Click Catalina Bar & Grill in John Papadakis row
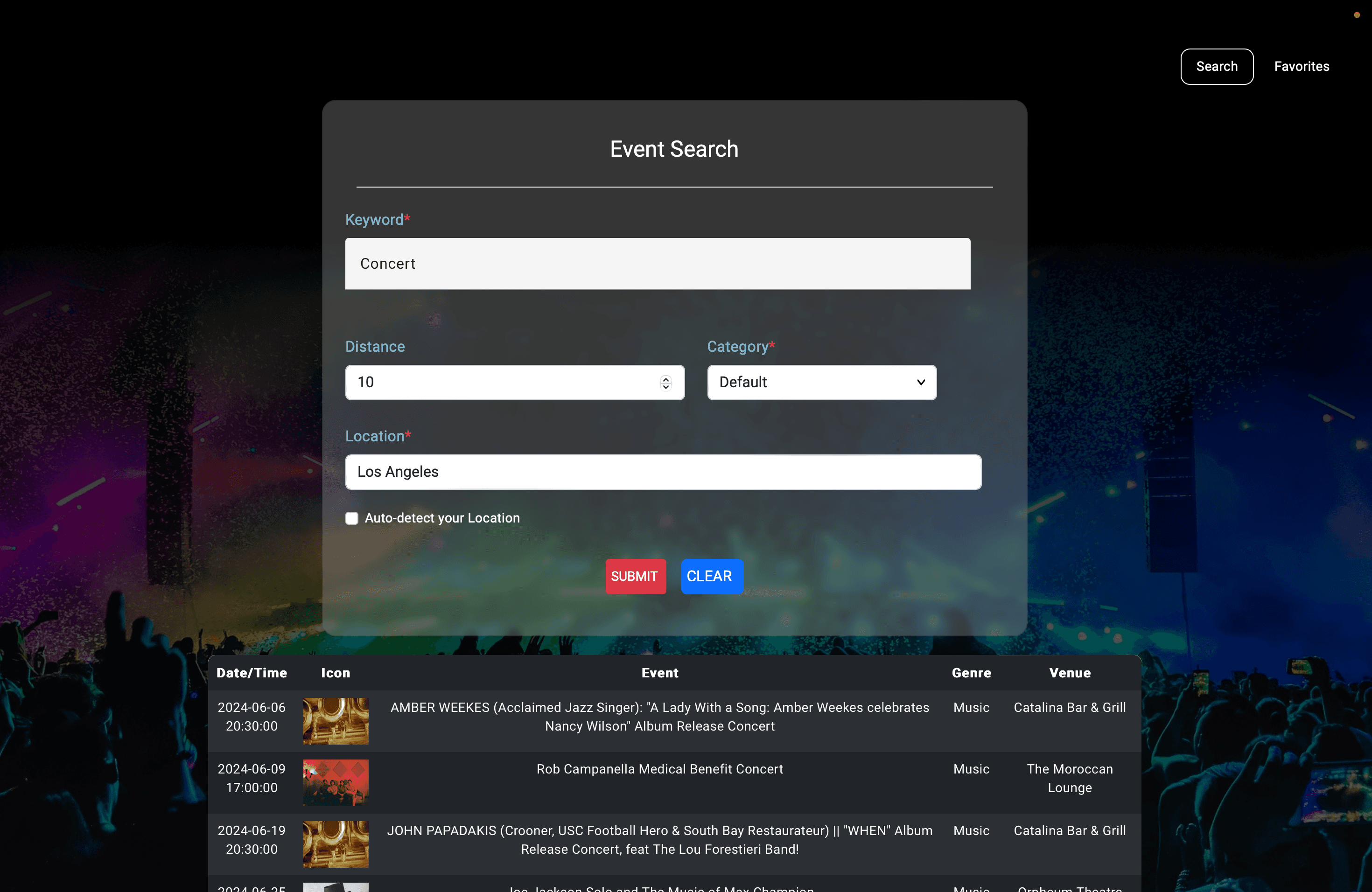The width and height of the screenshot is (1372, 892). (1070, 831)
